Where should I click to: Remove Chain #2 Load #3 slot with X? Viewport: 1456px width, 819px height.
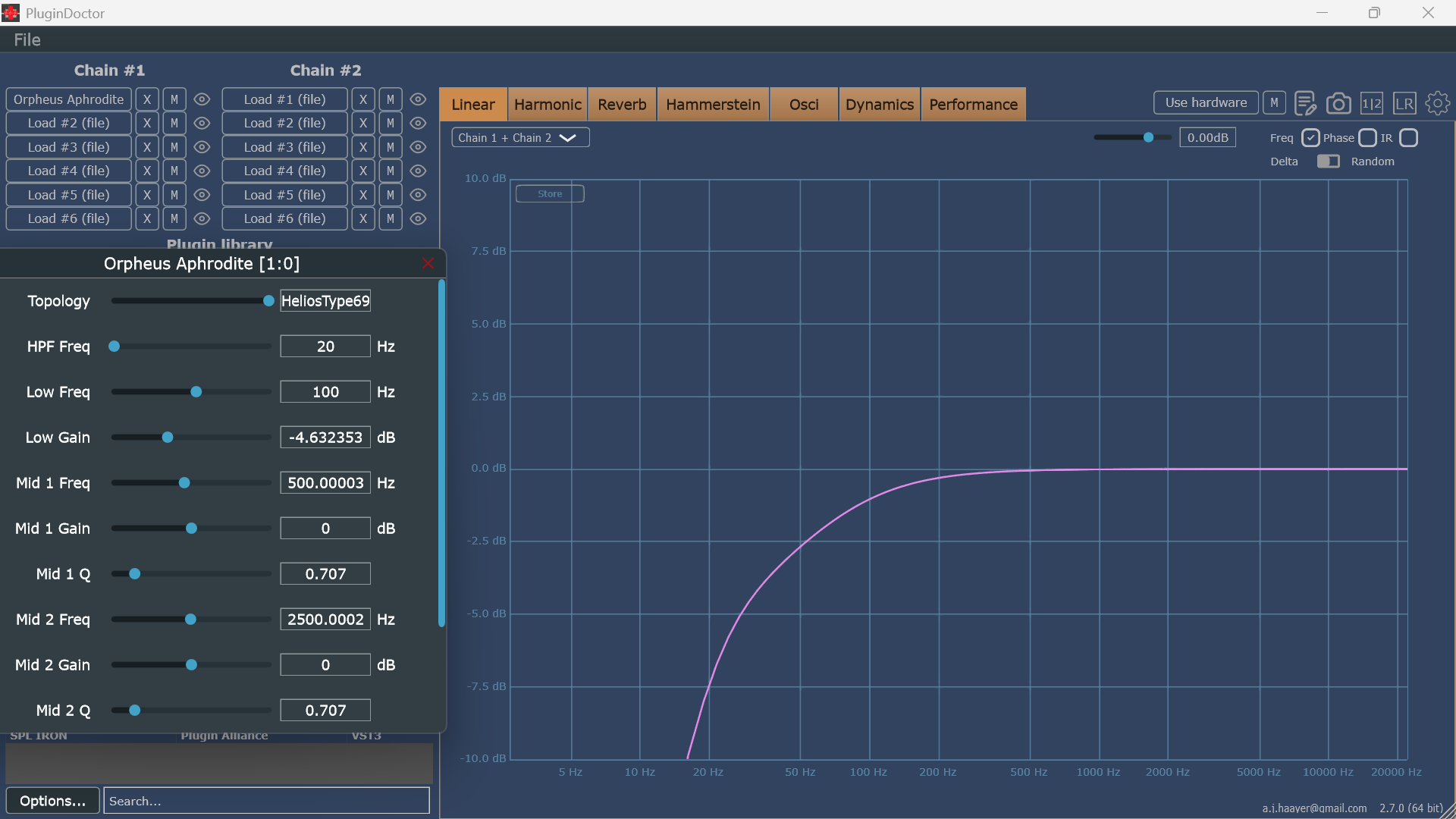coord(363,147)
